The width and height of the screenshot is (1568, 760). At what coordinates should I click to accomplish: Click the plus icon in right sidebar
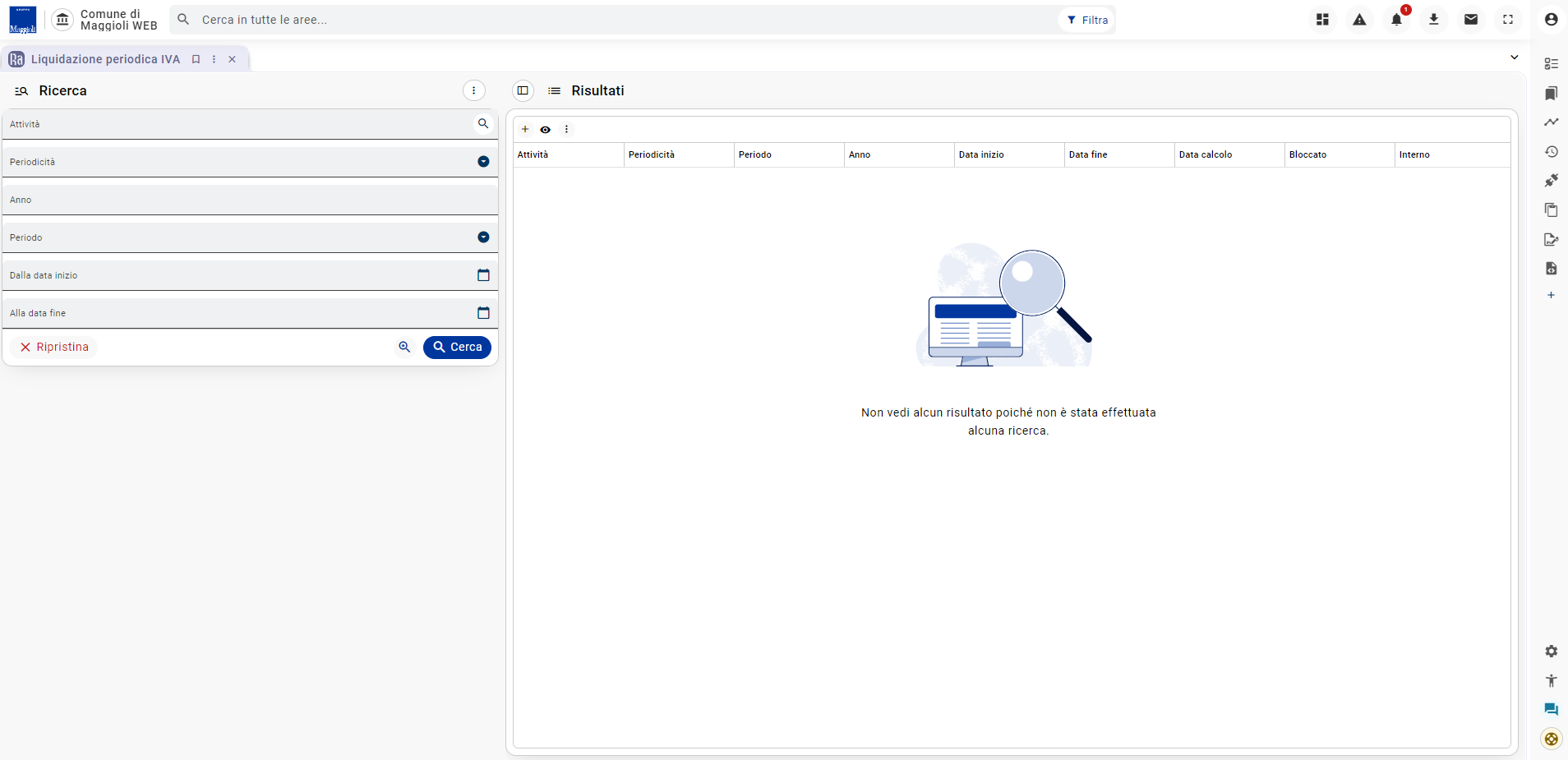tap(1551, 295)
